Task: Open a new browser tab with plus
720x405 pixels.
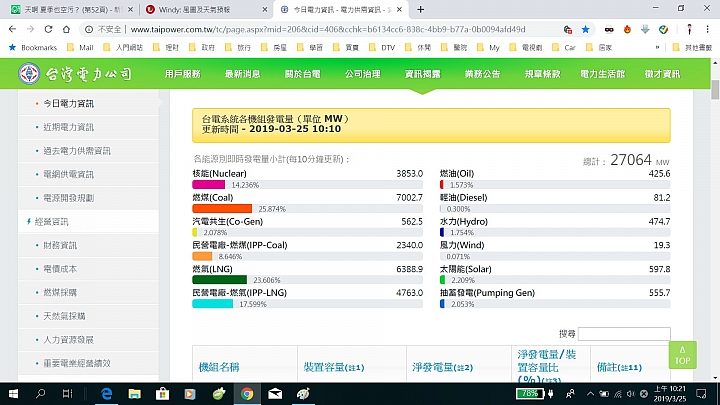Action: coord(421,9)
